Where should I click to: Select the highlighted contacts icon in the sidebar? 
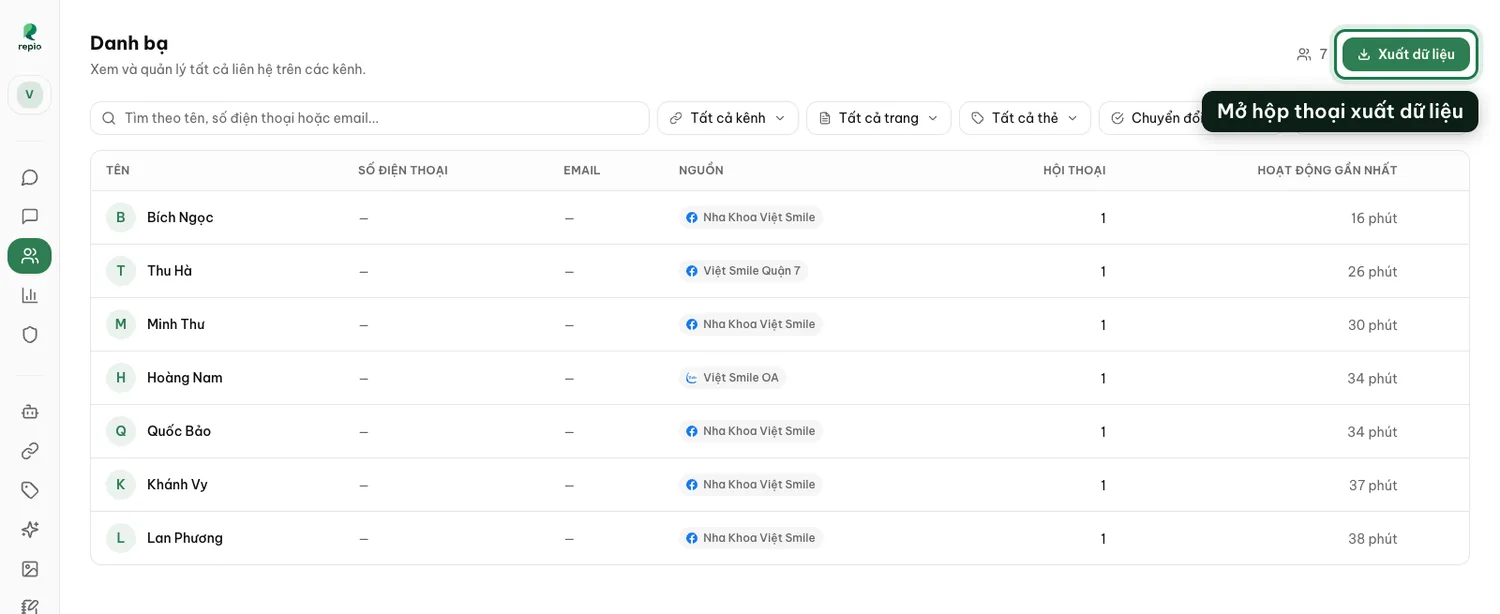pyautogui.click(x=30, y=256)
